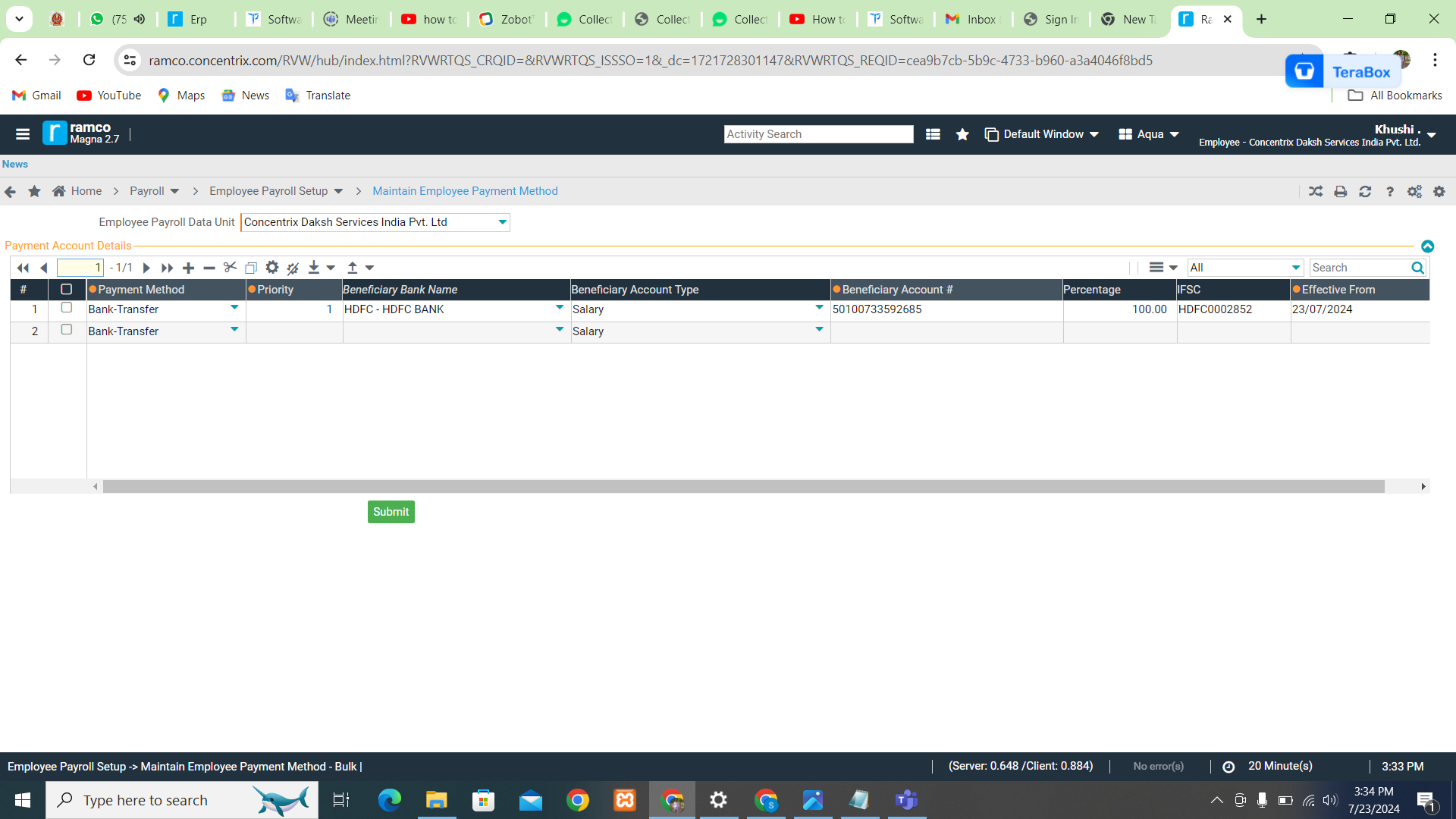The height and width of the screenshot is (819, 1456).
Task: Open the 'All' filter dropdown
Action: point(1295,268)
